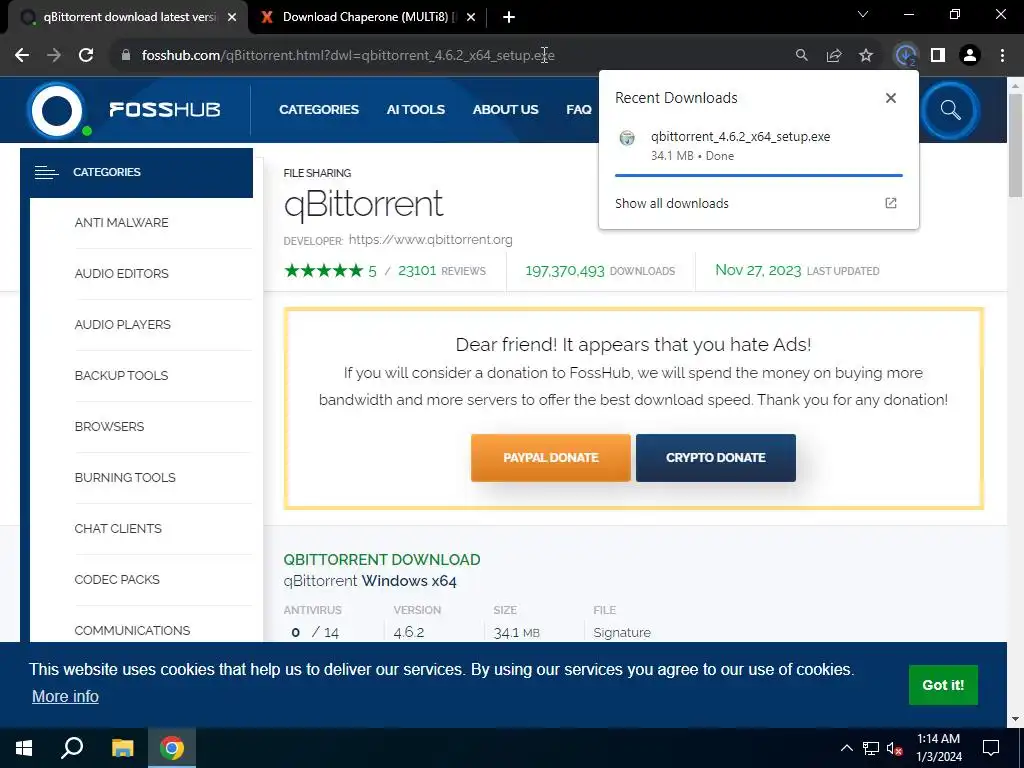The width and height of the screenshot is (1024, 768).
Task: Click the muted volume tray icon
Action: coord(894,748)
